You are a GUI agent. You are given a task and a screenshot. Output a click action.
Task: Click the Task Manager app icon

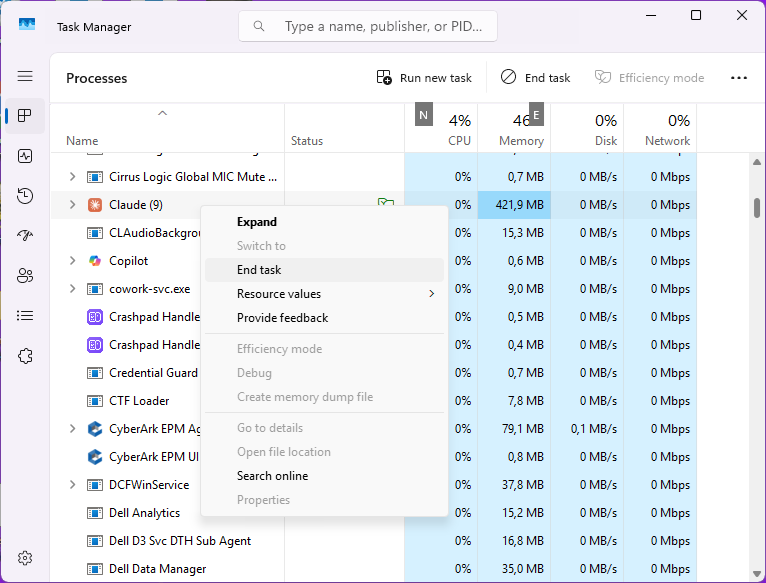[x=27, y=24]
